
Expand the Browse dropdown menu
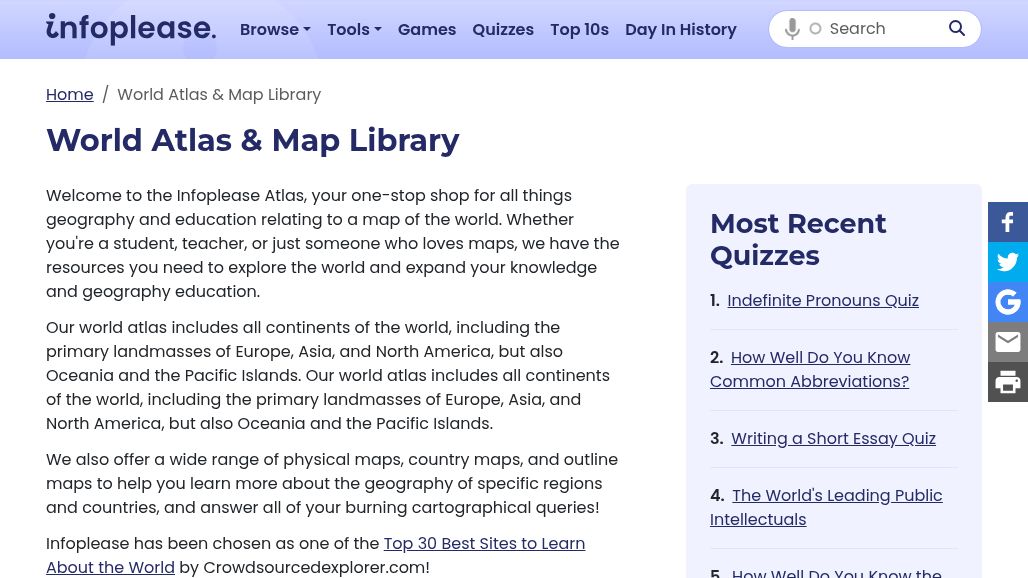click(275, 29)
